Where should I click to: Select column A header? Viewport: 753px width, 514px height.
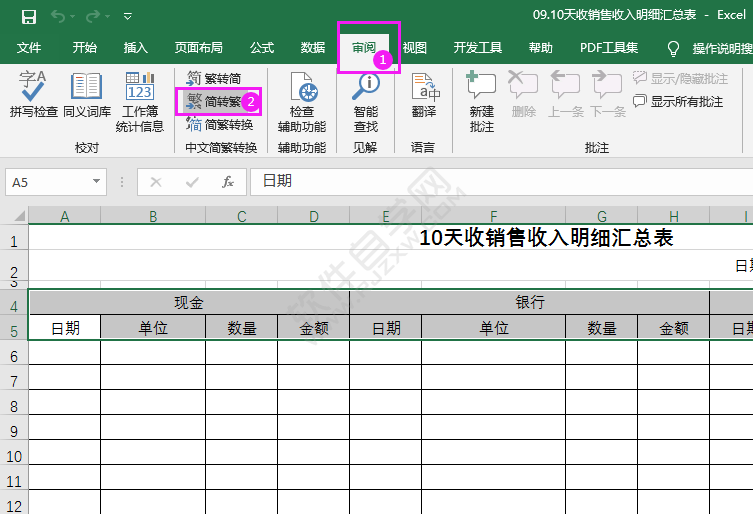(x=65, y=216)
